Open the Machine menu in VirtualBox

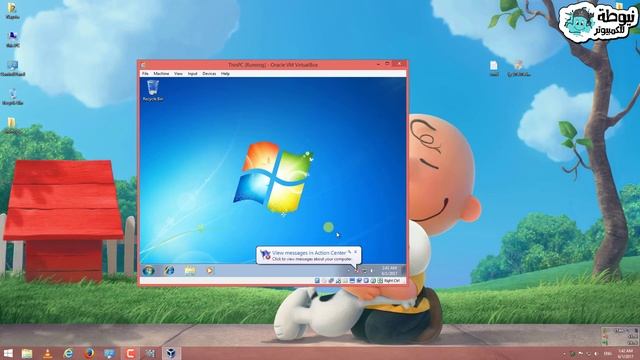161,73
